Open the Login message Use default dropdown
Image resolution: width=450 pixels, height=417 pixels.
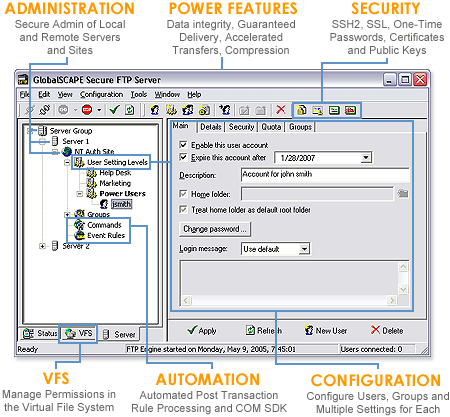tap(304, 249)
